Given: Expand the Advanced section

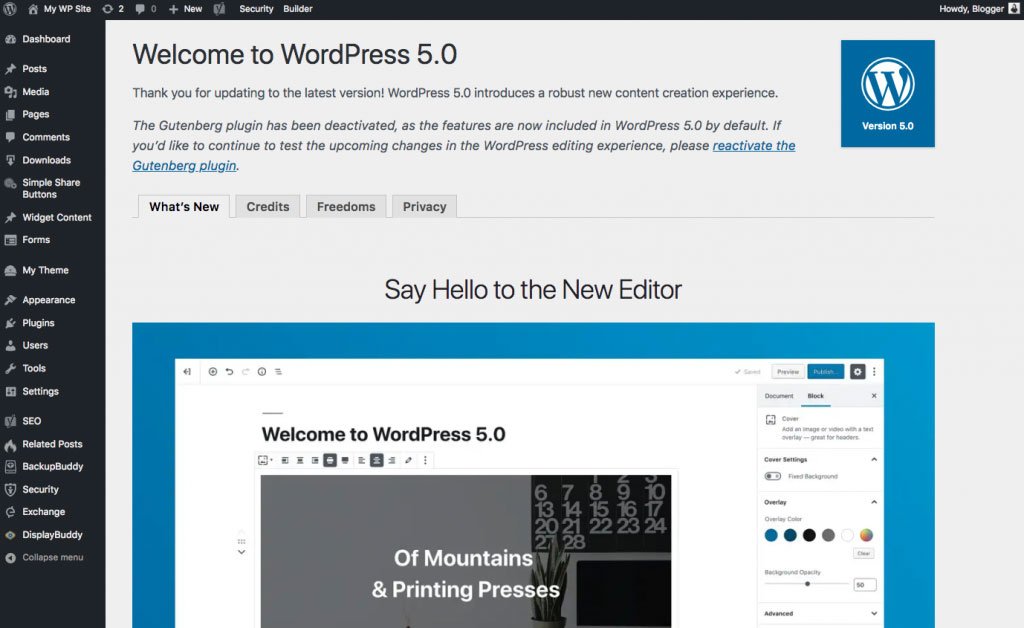Looking at the screenshot, I should click(873, 613).
